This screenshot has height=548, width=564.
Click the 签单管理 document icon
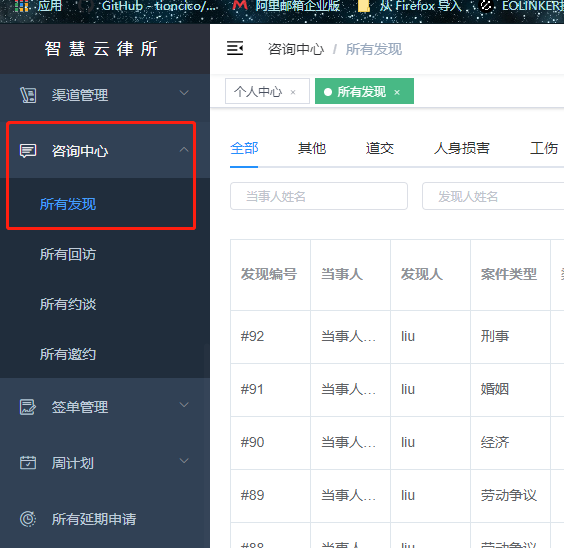(28, 407)
